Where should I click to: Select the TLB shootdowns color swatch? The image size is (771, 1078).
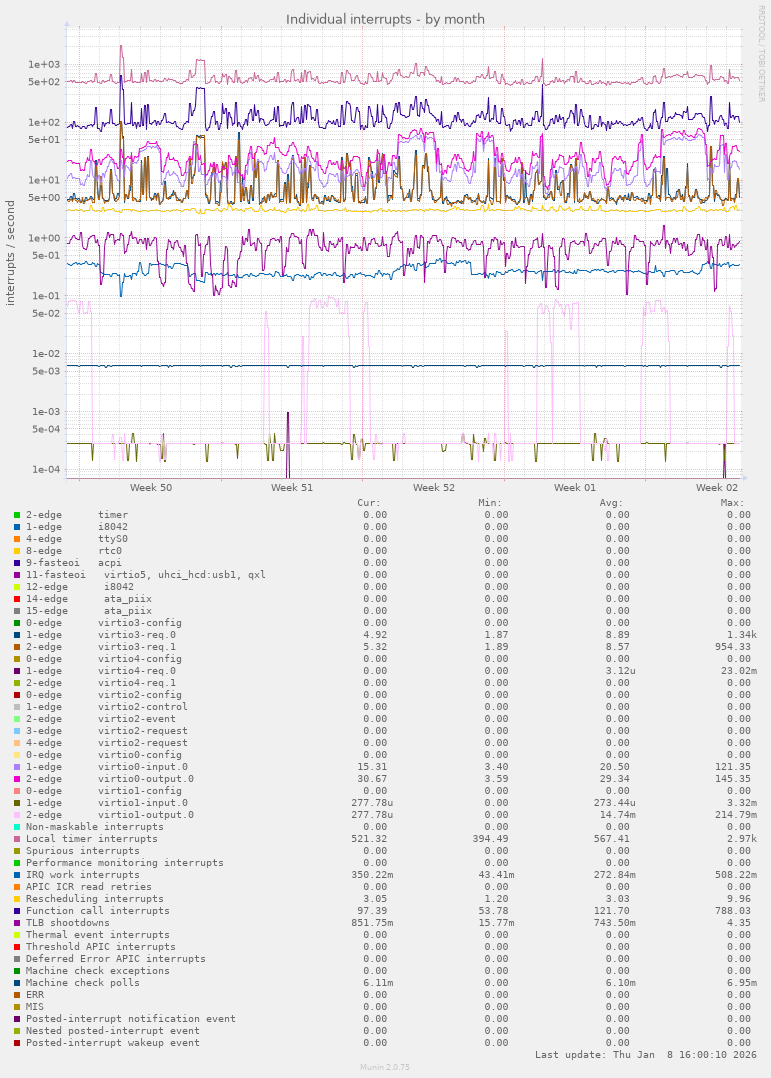[x=17, y=923]
